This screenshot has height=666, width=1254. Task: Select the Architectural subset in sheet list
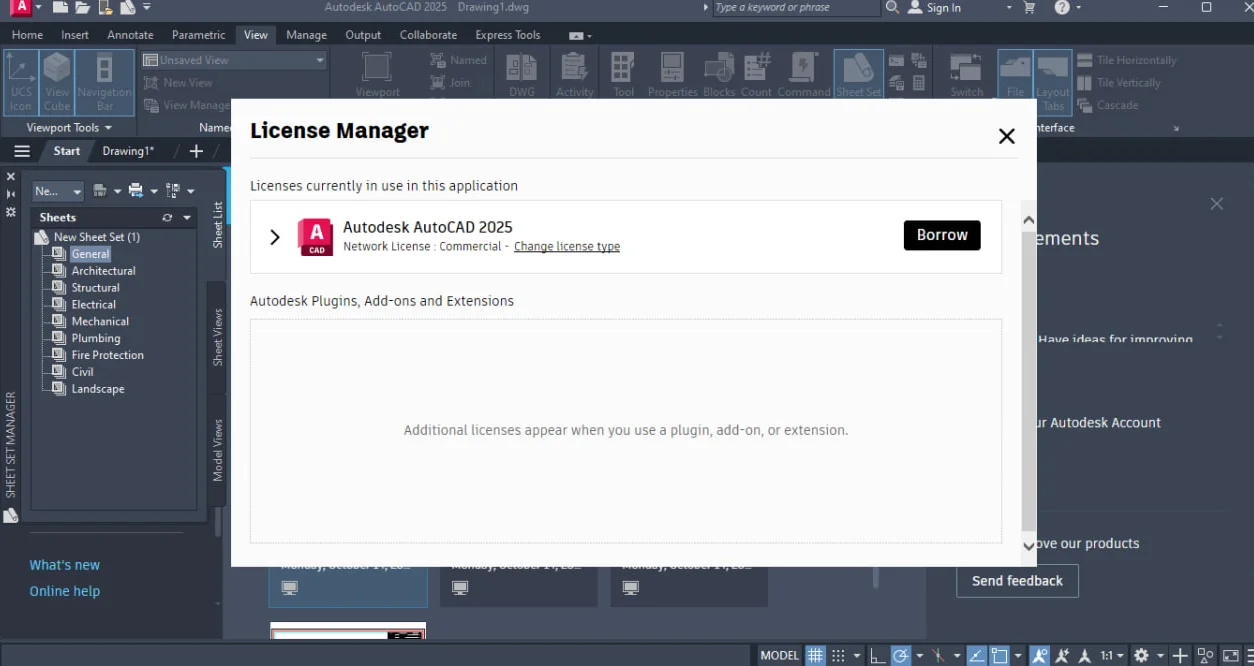point(103,271)
